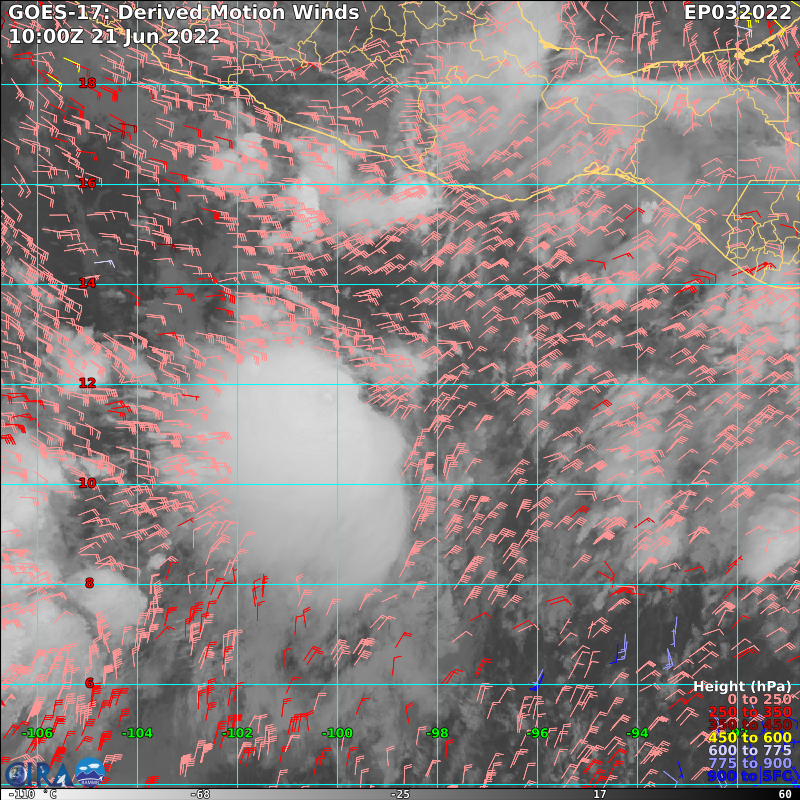The width and height of the screenshot is (800, 800).
Task: Click the latitude label '16'
Action: 87,183
